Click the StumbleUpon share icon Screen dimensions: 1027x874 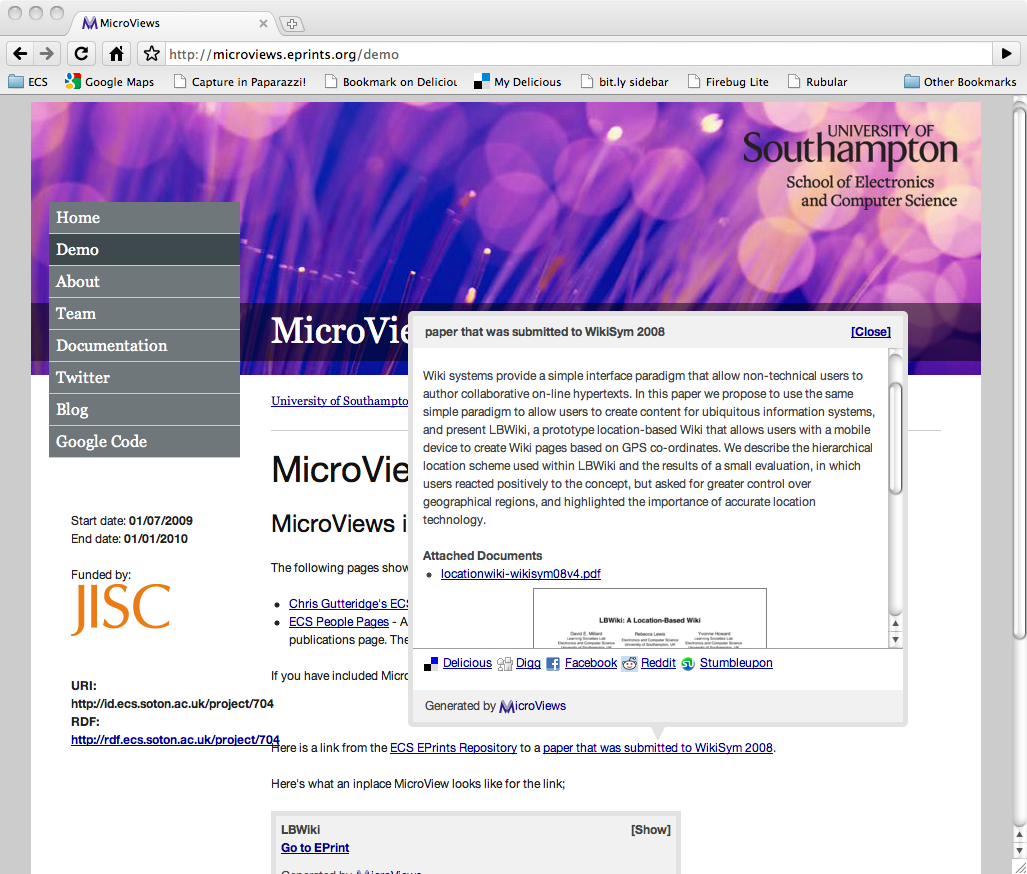[x=688, y=664]
